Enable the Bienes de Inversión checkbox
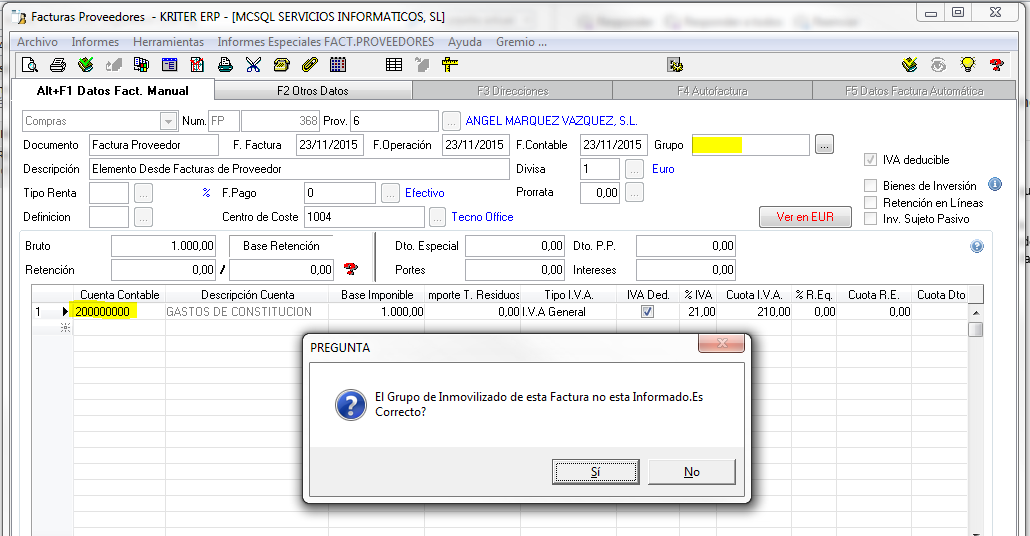 pos(871,186)
